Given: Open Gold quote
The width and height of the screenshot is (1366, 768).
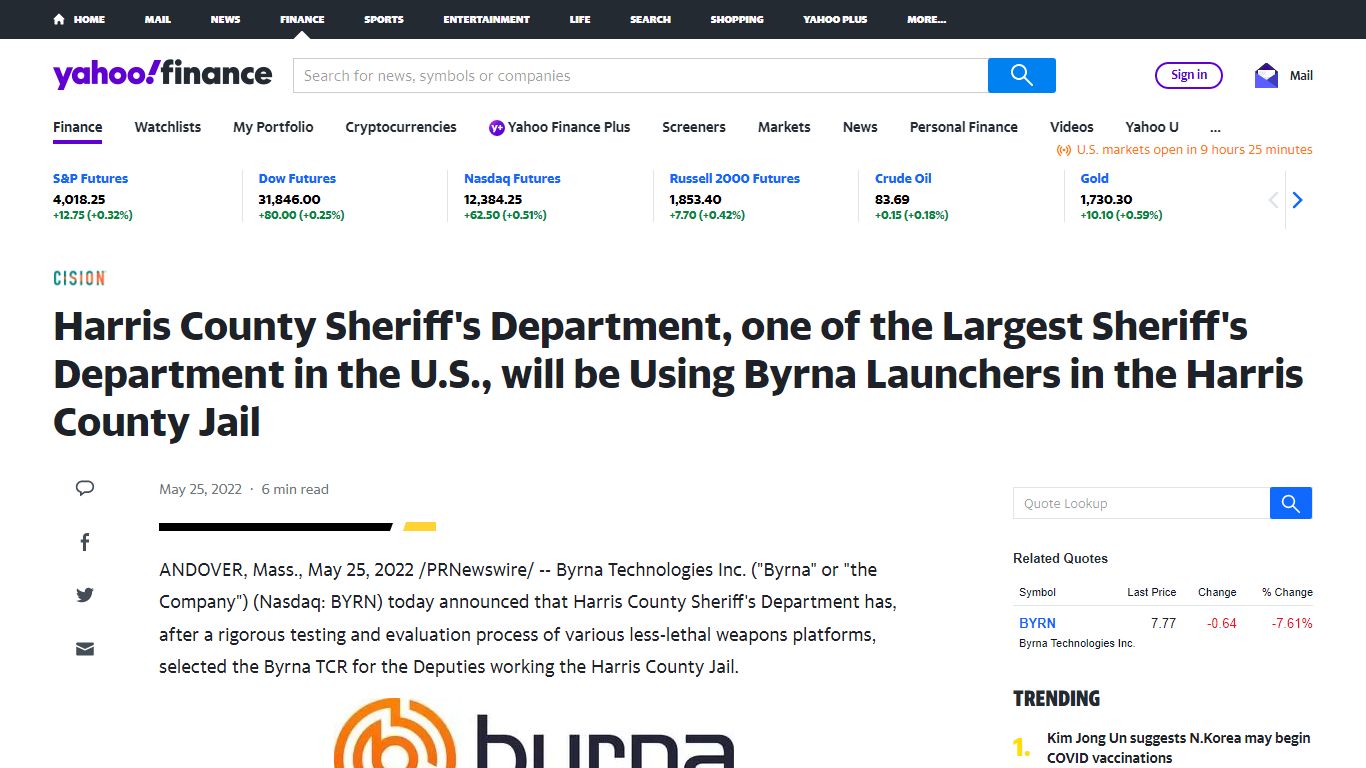Looking at the screenshot, I should 1094,178.
